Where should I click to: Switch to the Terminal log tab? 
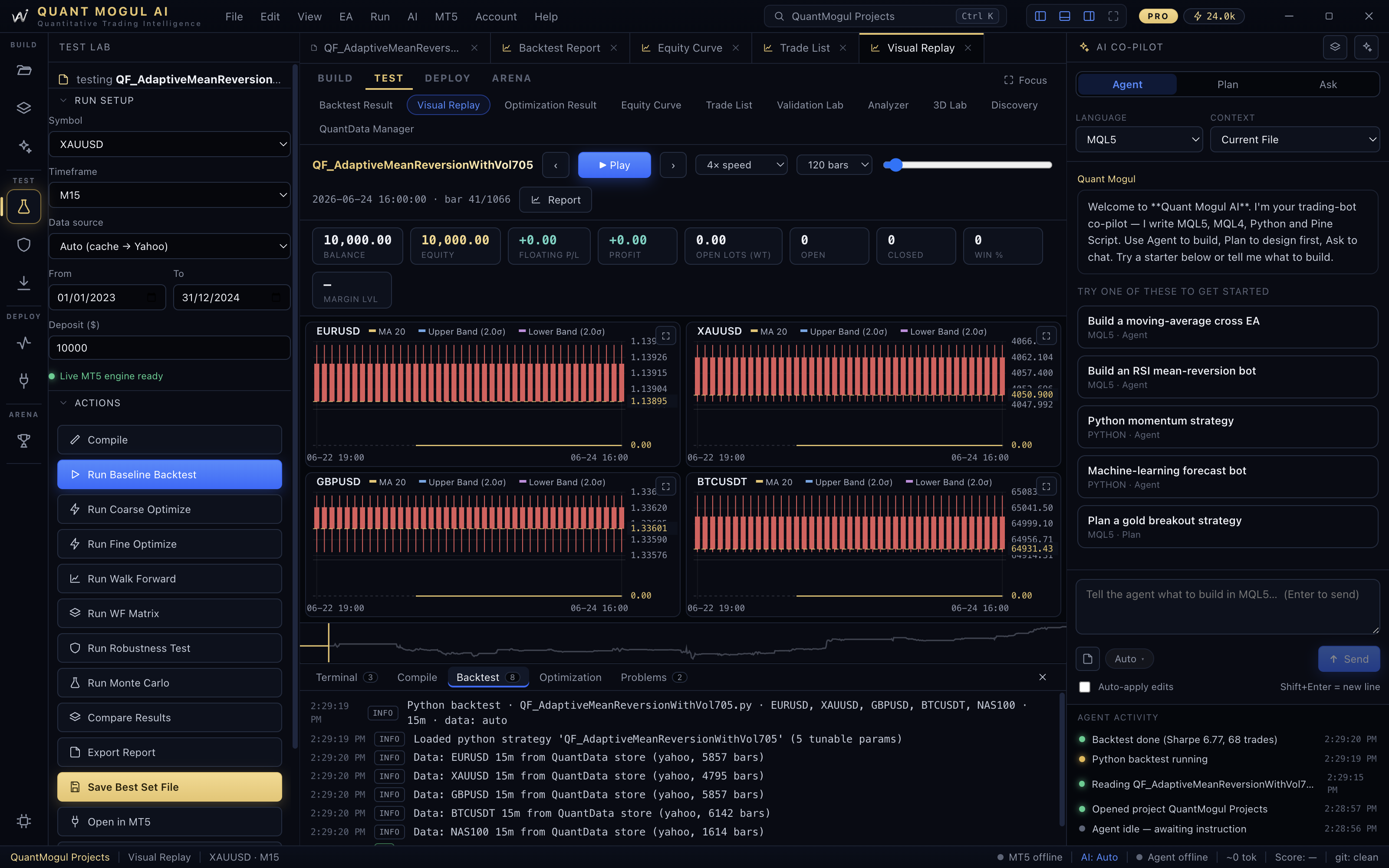(x=346, y=677)
